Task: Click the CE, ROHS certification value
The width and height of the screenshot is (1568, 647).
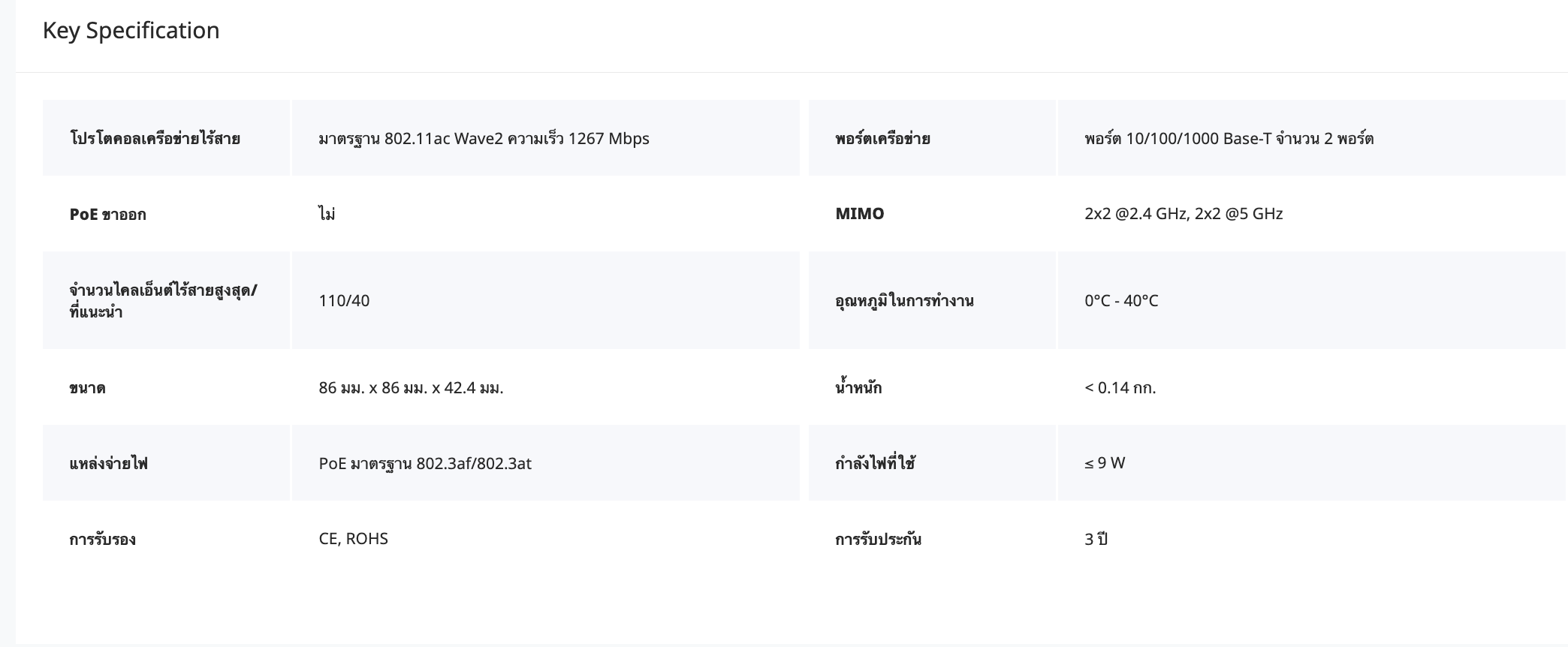Action: point(353,539)
